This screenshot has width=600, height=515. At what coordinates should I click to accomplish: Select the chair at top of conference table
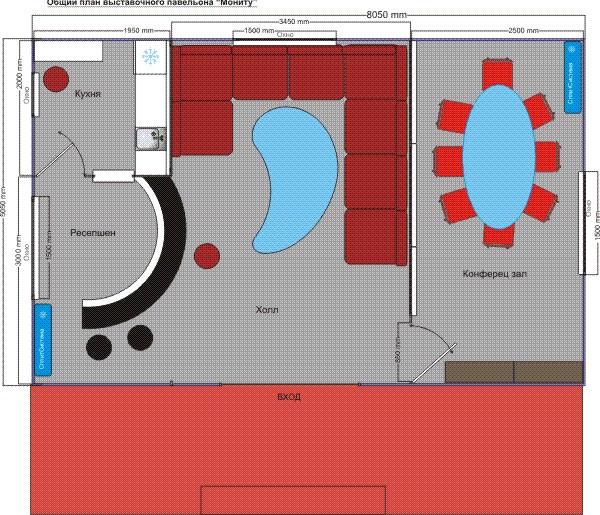497,73
